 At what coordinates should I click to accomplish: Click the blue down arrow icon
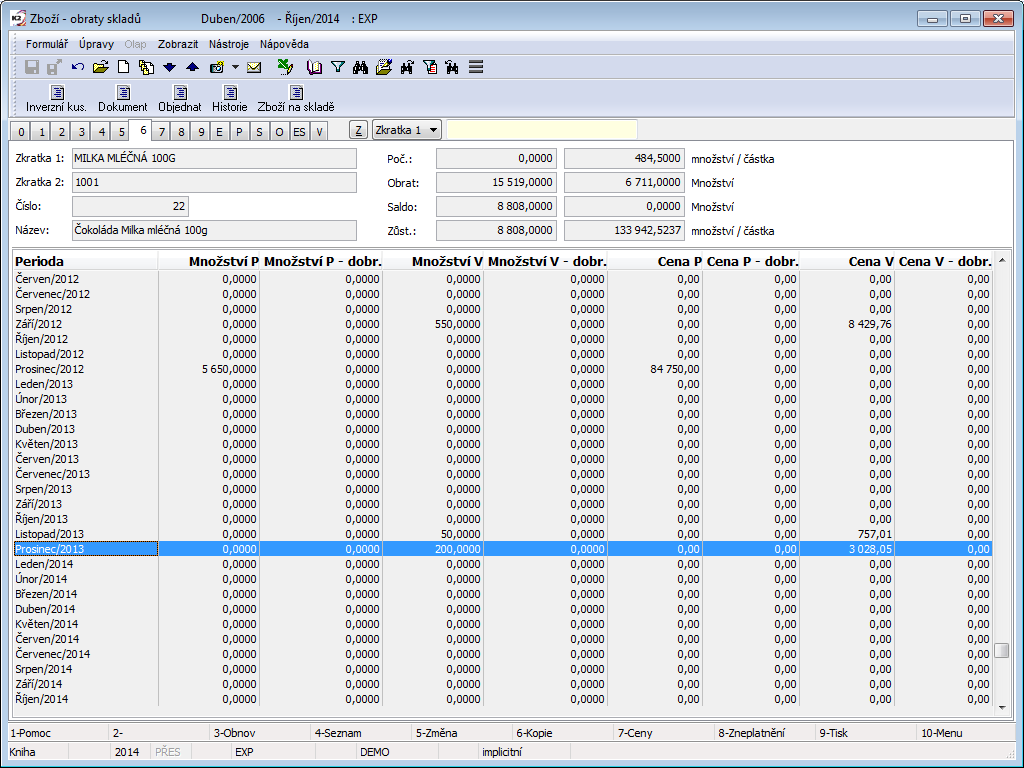click(x=169, y=68)
